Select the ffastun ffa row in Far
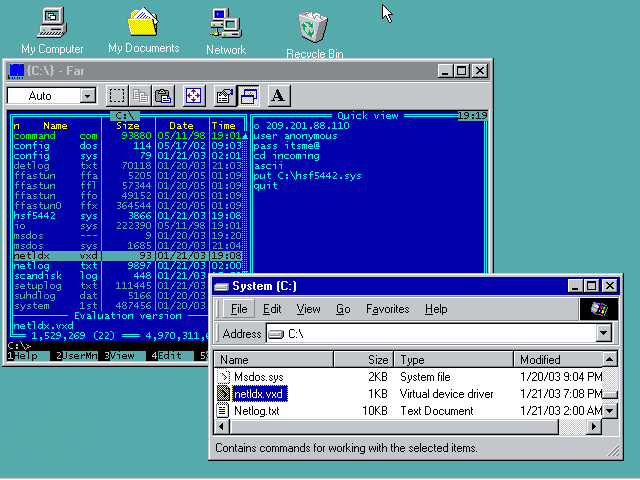 point(127,176)
